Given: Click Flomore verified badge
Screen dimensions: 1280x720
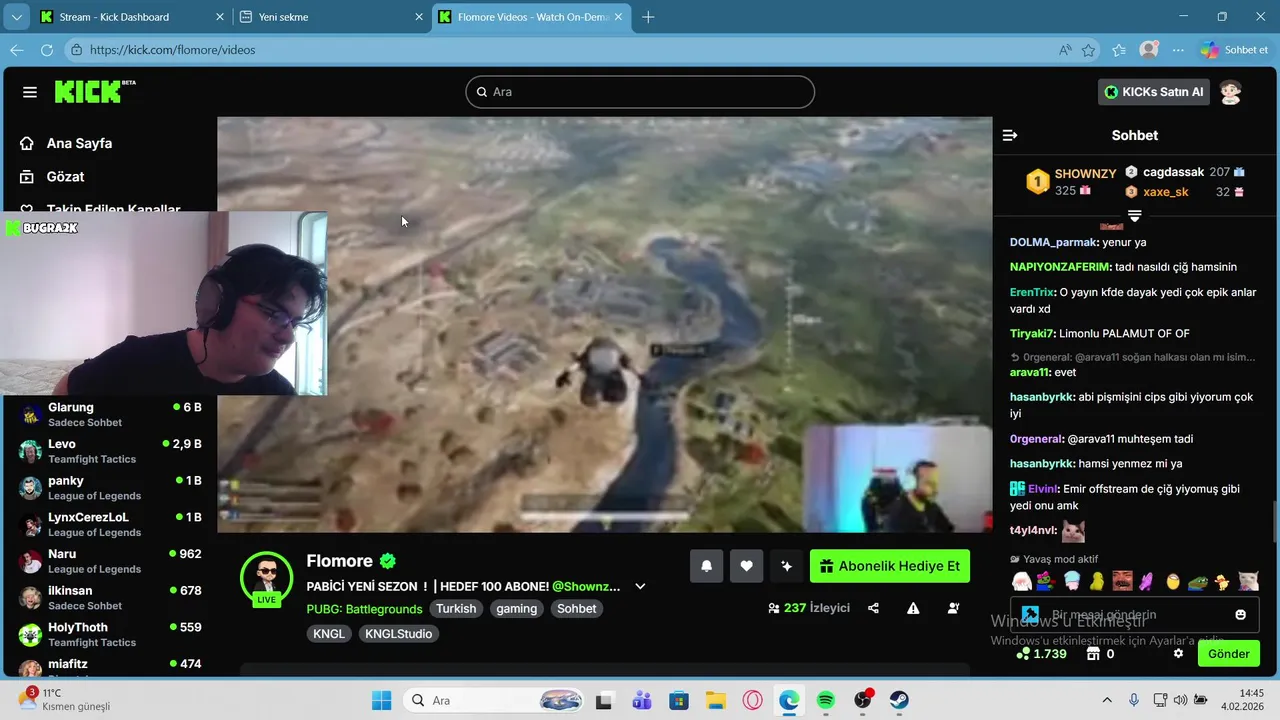Looking at the screenshot, I should pyautogui.click(x=388, y=561).
